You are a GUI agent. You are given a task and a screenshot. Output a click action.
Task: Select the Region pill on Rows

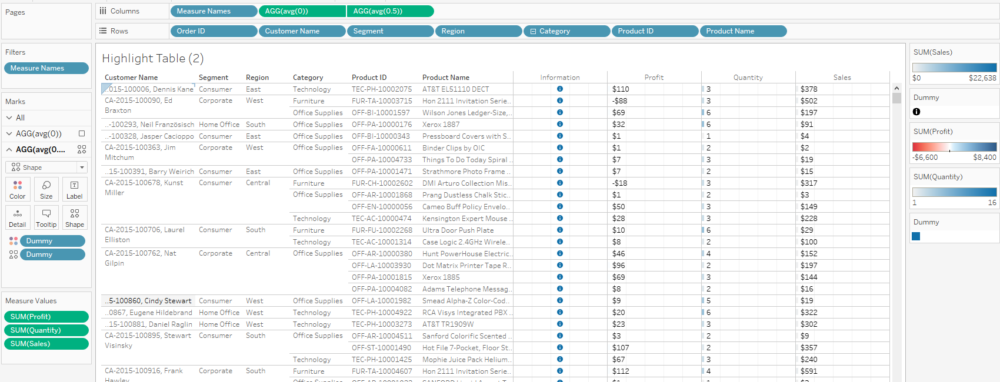click(x=478, y=31)
